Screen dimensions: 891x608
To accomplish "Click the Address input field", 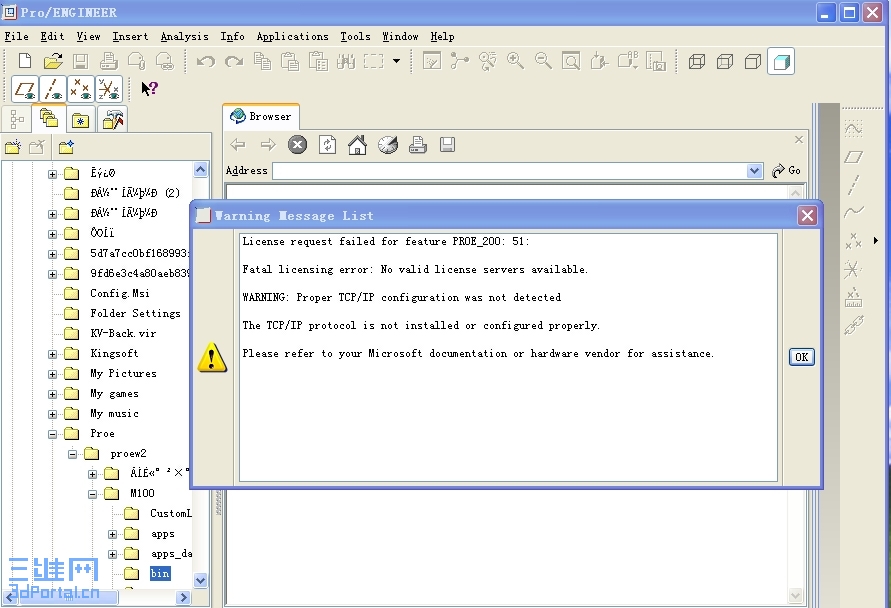I will [510, 170].
